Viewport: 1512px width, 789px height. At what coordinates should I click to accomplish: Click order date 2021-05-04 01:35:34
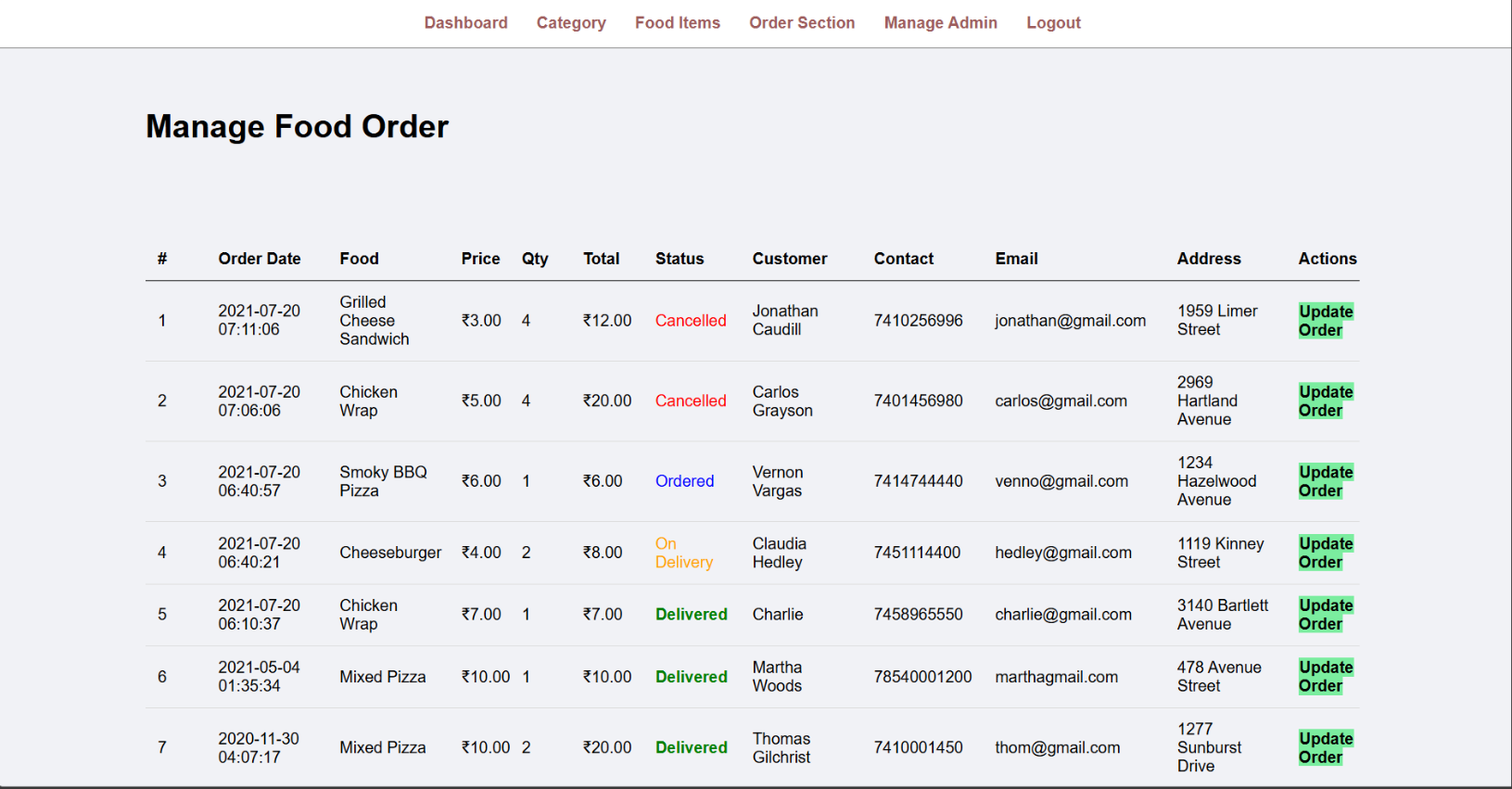[260, 677]
